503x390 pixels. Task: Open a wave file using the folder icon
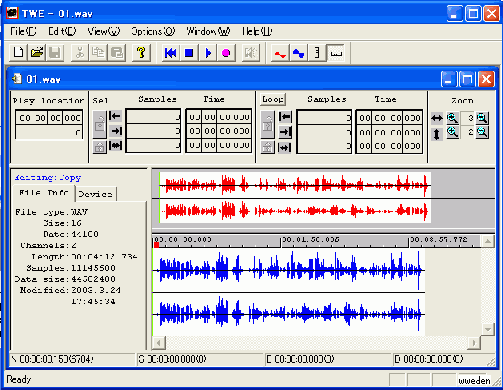pyautogui.click(x=37, y=53)
